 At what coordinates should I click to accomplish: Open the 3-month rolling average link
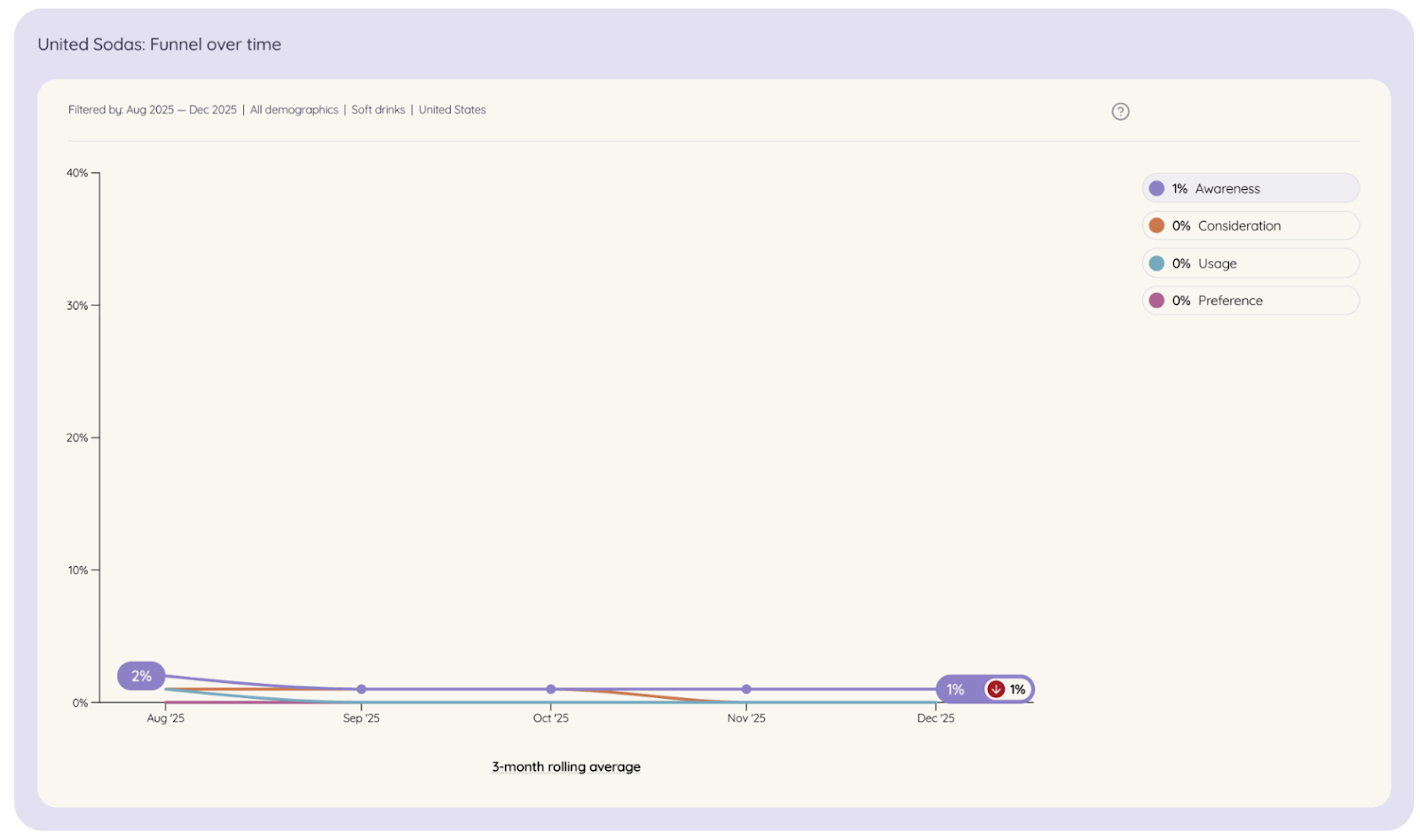[566, 766]
